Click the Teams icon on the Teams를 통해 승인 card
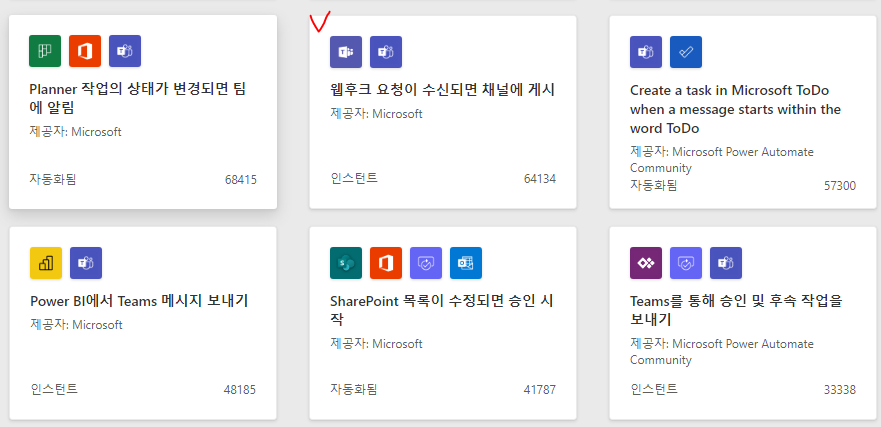The width and height of the screenshot is (881, 427). pos(726,263)
